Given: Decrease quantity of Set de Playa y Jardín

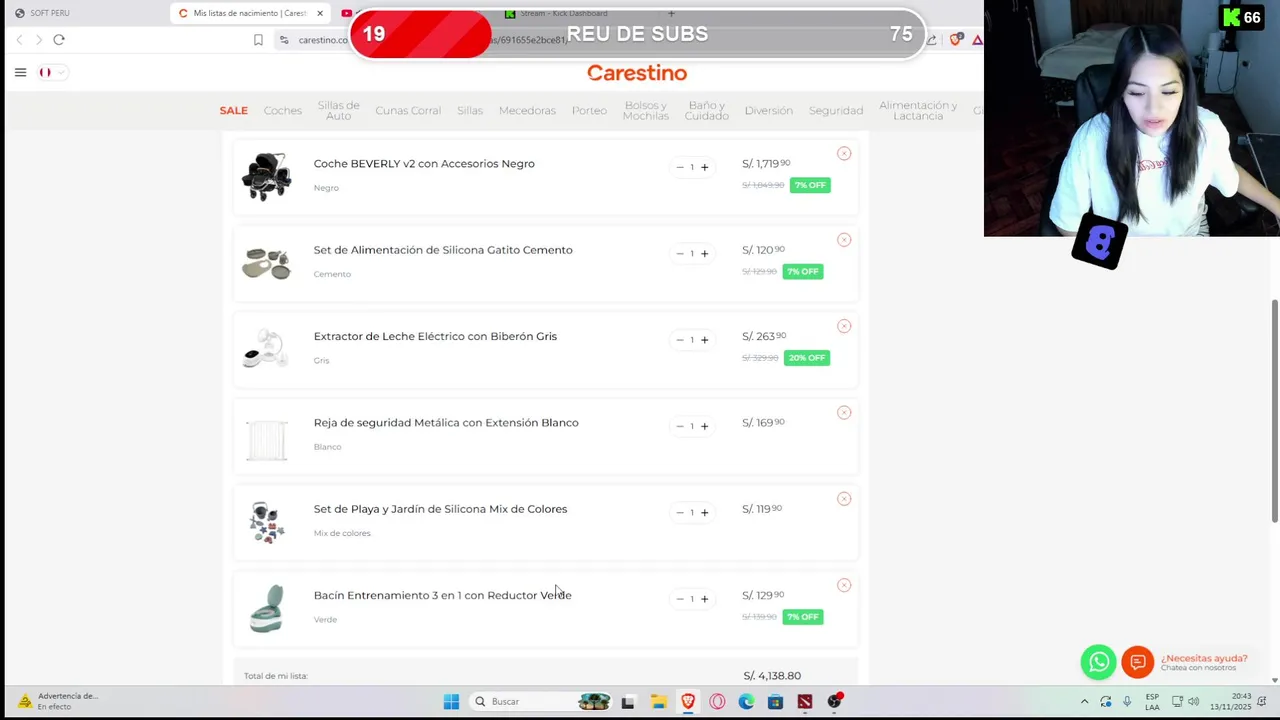Looking at the screenshot, I should click(680, 512).
